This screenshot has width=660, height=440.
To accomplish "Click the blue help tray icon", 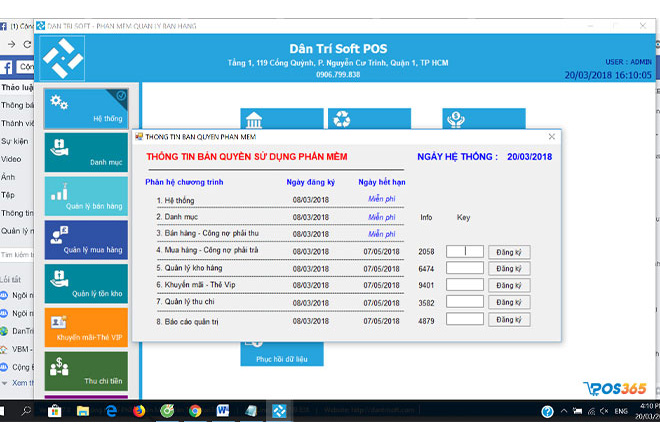I will coord(547,411).
